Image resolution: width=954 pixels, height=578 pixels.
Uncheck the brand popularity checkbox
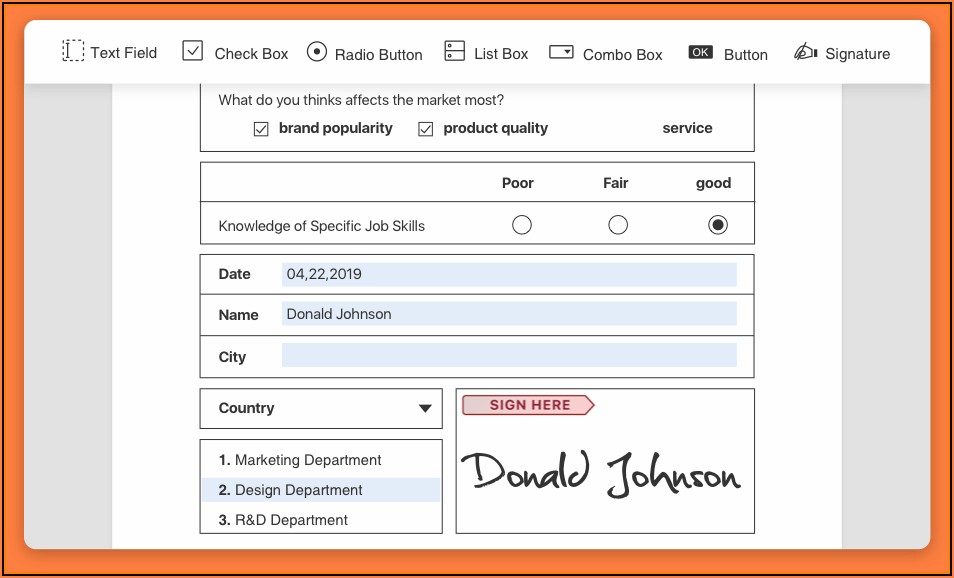point(261,129)
